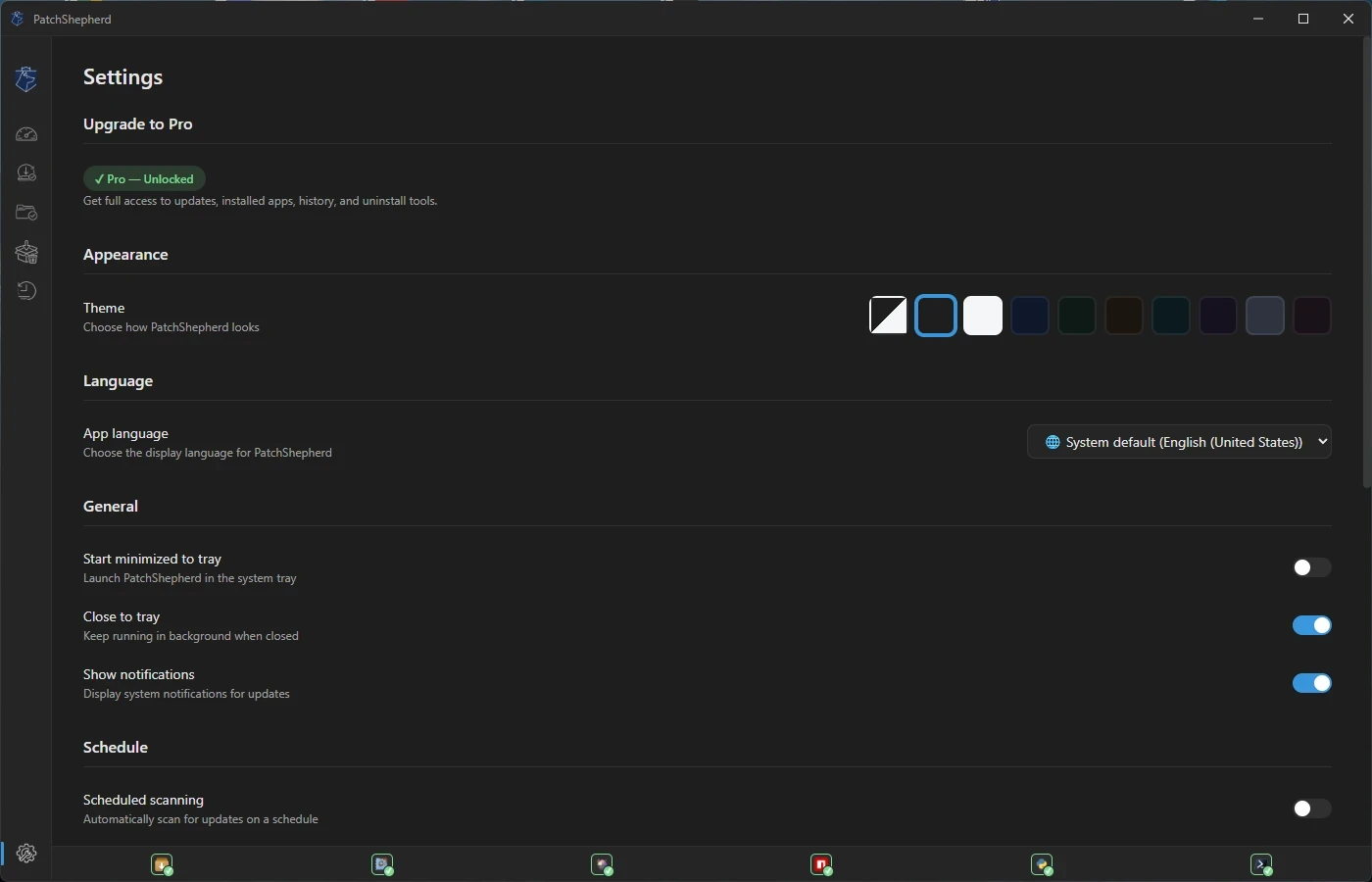Image resolution: width=1372 pixels, height=882 pixels.
Task: Click the 'Show notifications' label
Action: [x=139, y=674]
